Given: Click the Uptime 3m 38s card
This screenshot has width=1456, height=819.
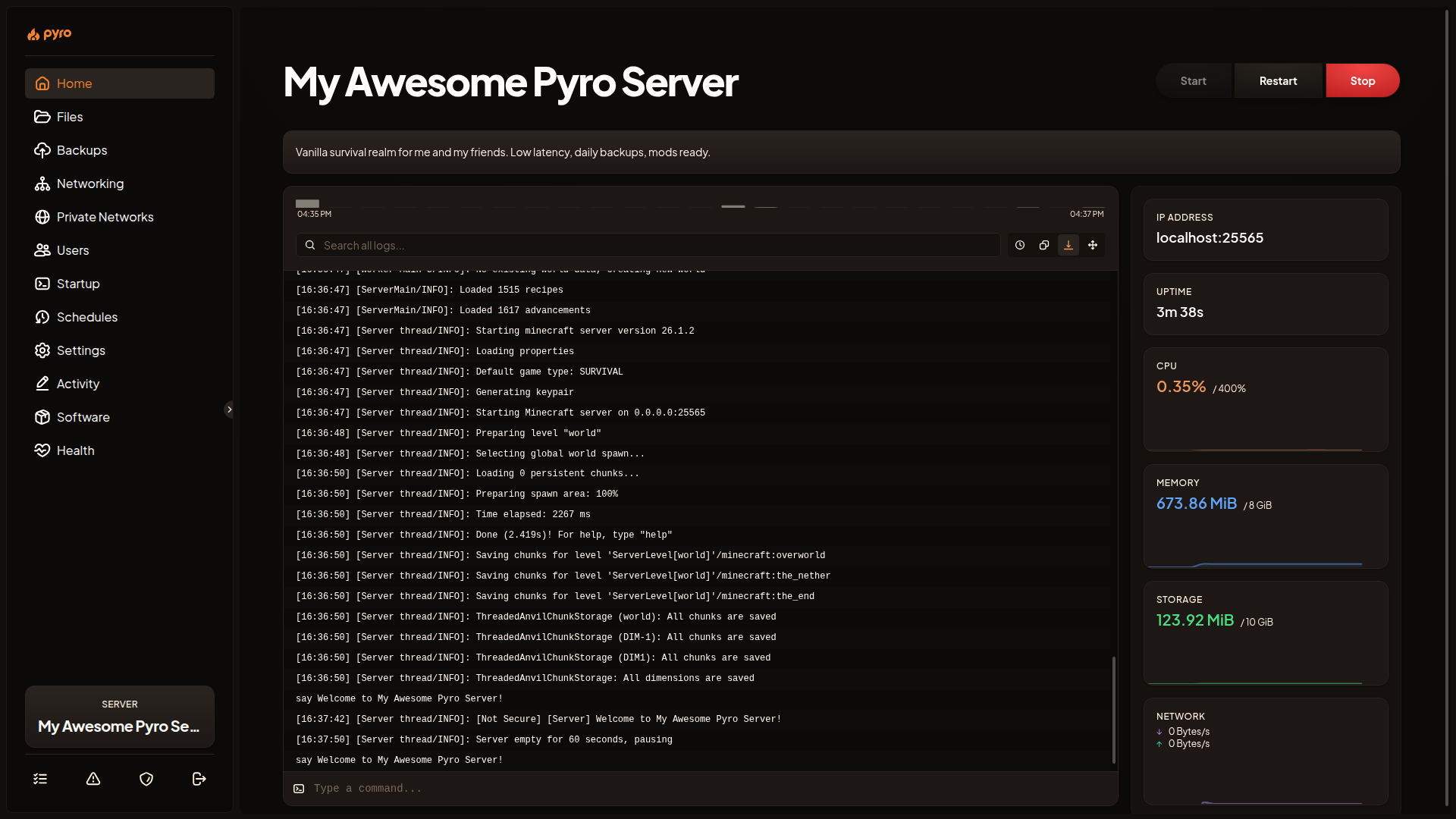Looking at the screenshot, I should click(x=1266, y=304).
